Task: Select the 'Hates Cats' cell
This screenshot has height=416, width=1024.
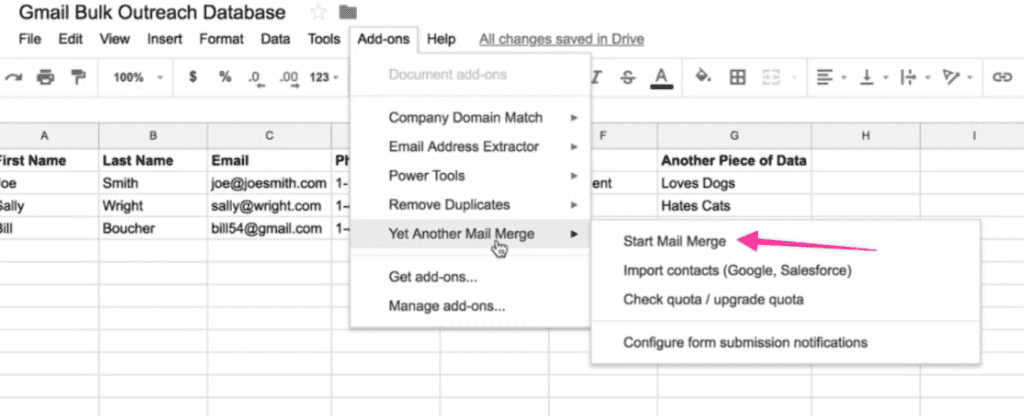Action: [735, 206]
